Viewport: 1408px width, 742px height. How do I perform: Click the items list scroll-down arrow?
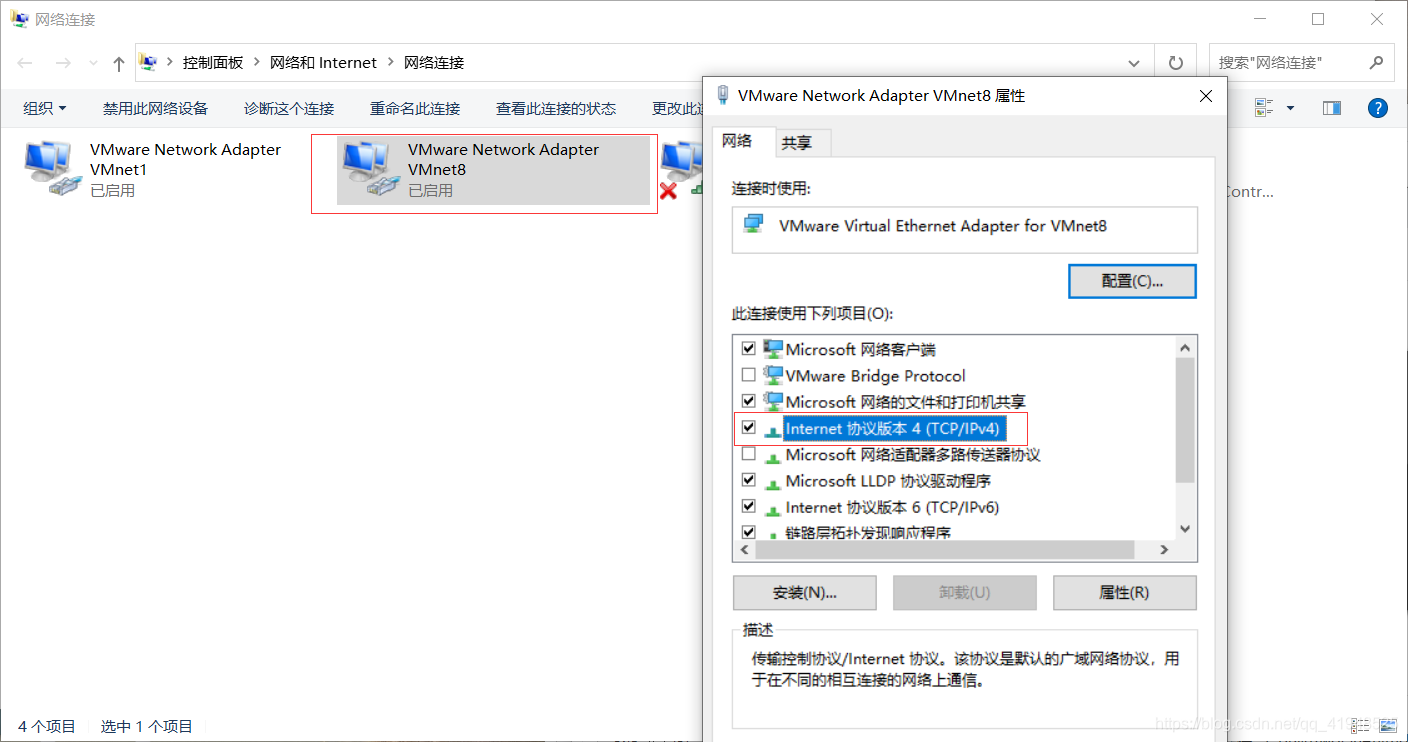click(x=1185, y=529)
